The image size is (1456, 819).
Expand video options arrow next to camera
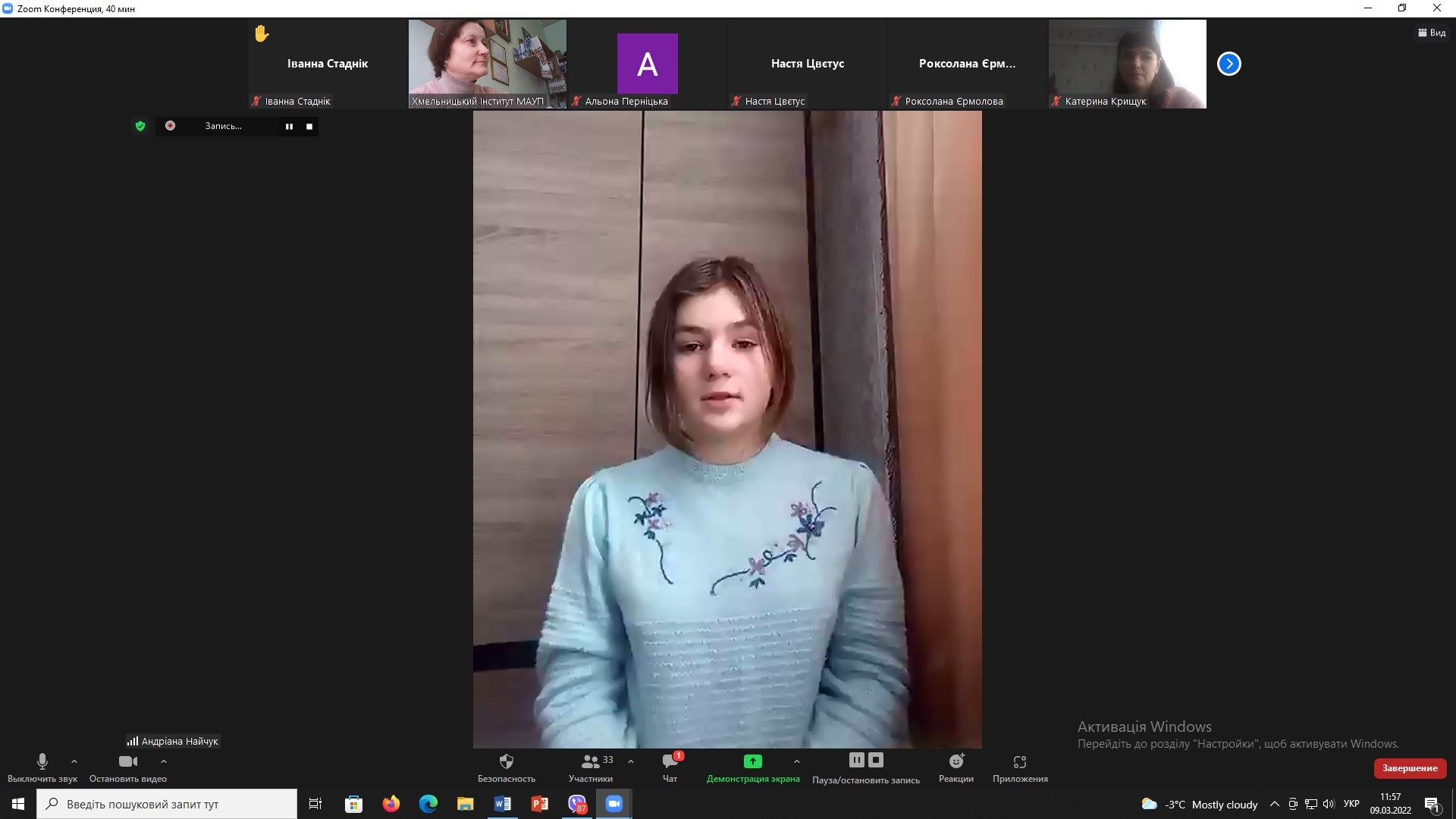[164, 761]
